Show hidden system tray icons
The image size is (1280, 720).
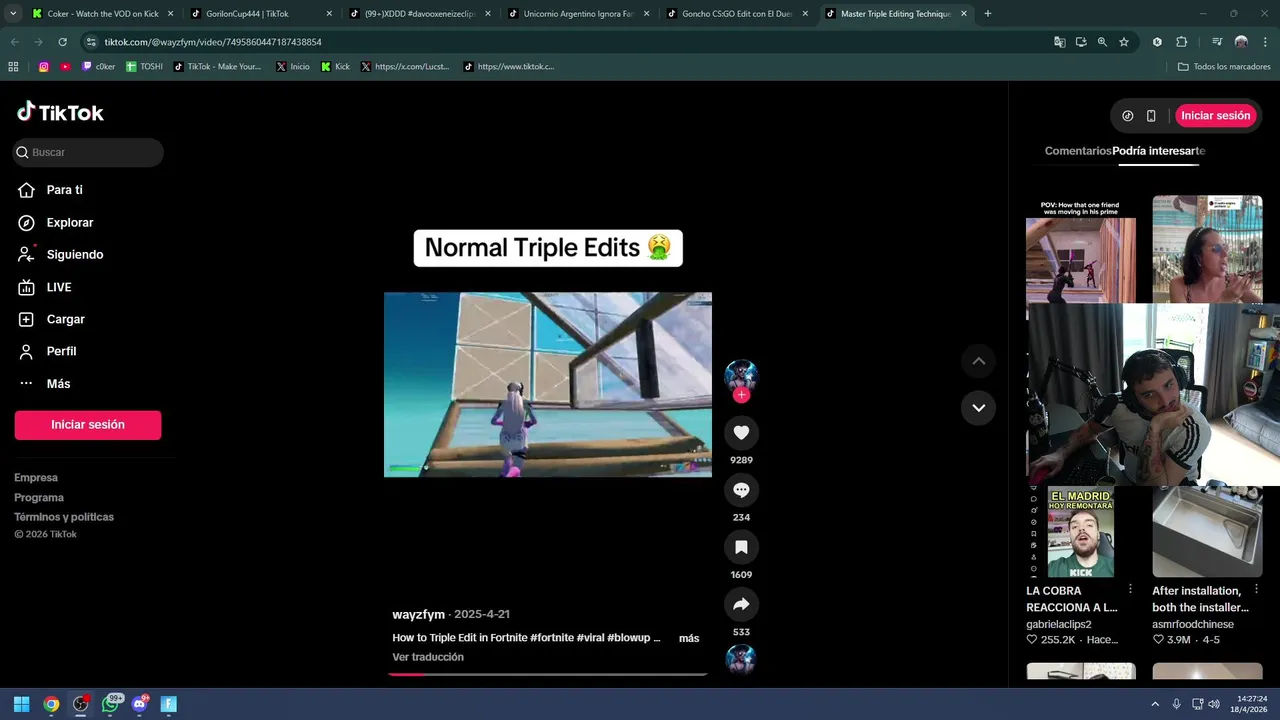(1155, 704)
